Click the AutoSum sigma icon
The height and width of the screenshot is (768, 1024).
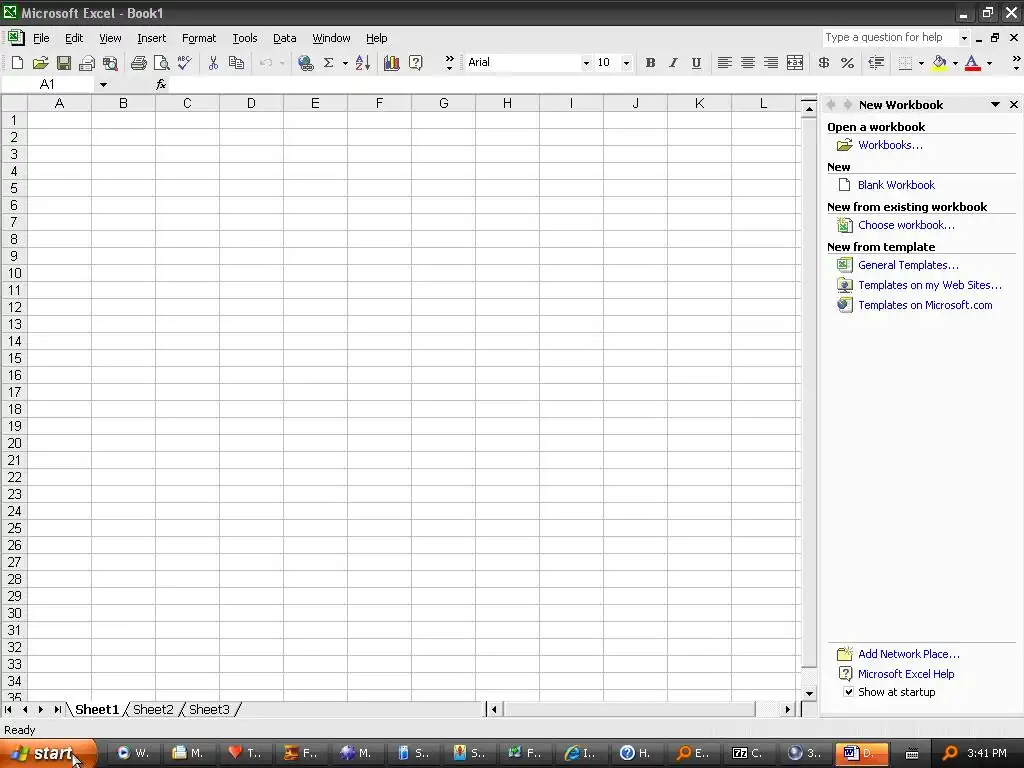click(x=328, y=63)
